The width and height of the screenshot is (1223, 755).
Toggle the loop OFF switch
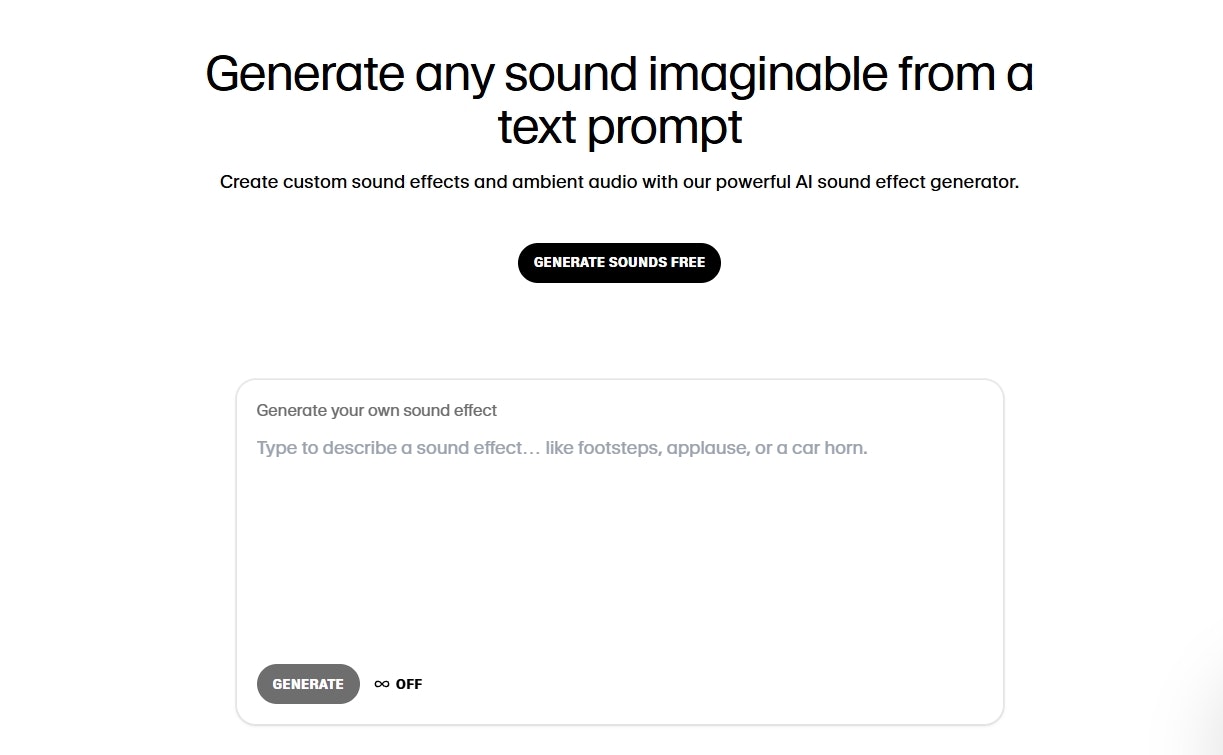click(398, 684)
